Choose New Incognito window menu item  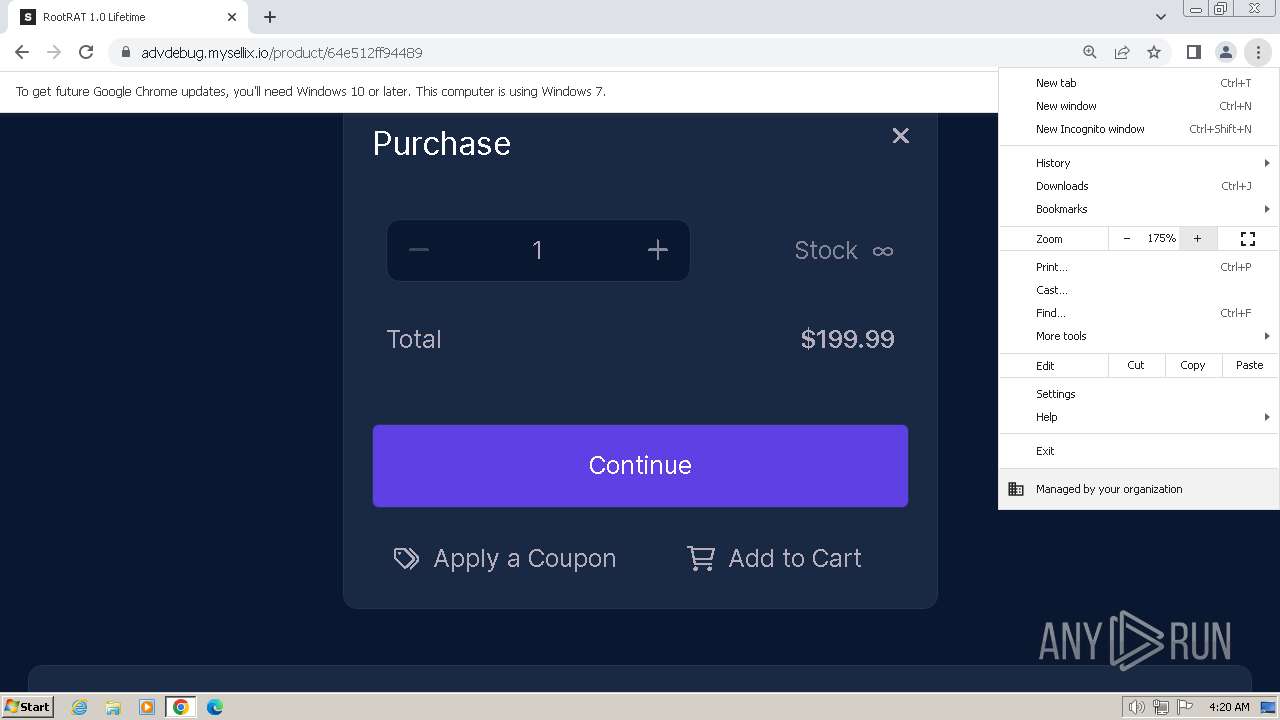click(1139, 129)
